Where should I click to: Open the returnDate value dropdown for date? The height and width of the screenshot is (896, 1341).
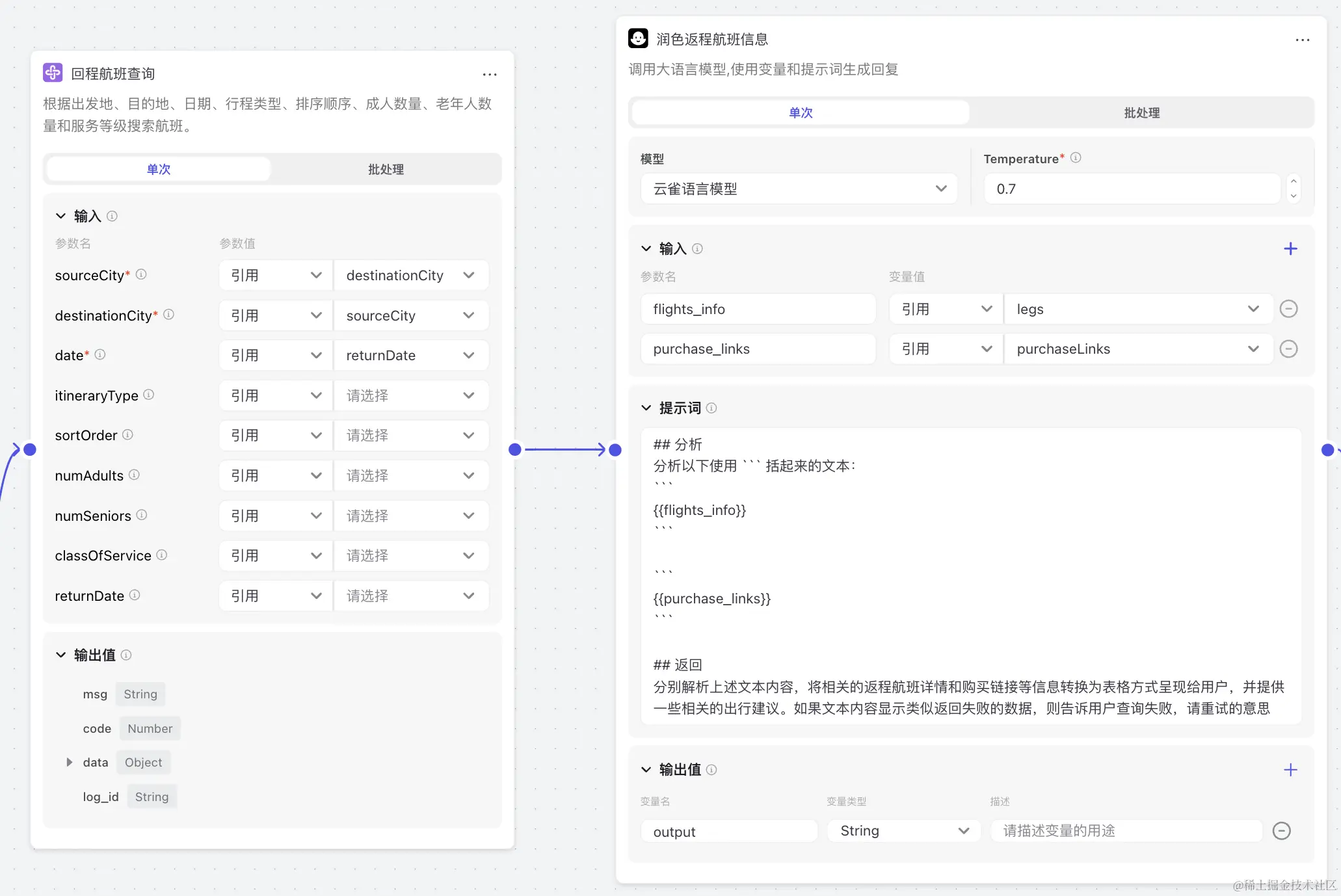410,356
